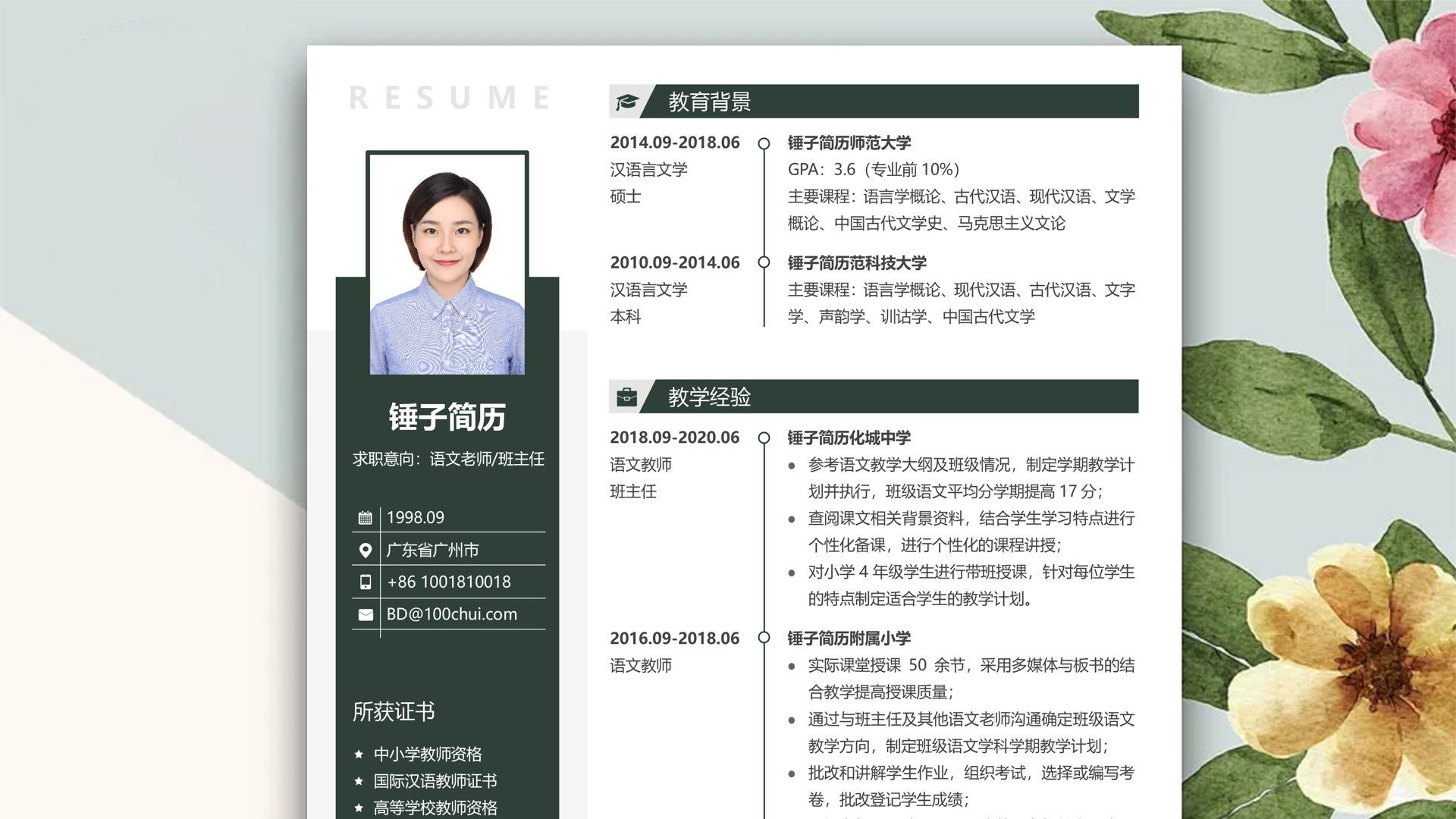Click the bullet starting 查阅课文相关背景资料
The width and height of the screenshot is (1456, 819).
point(962,532)
